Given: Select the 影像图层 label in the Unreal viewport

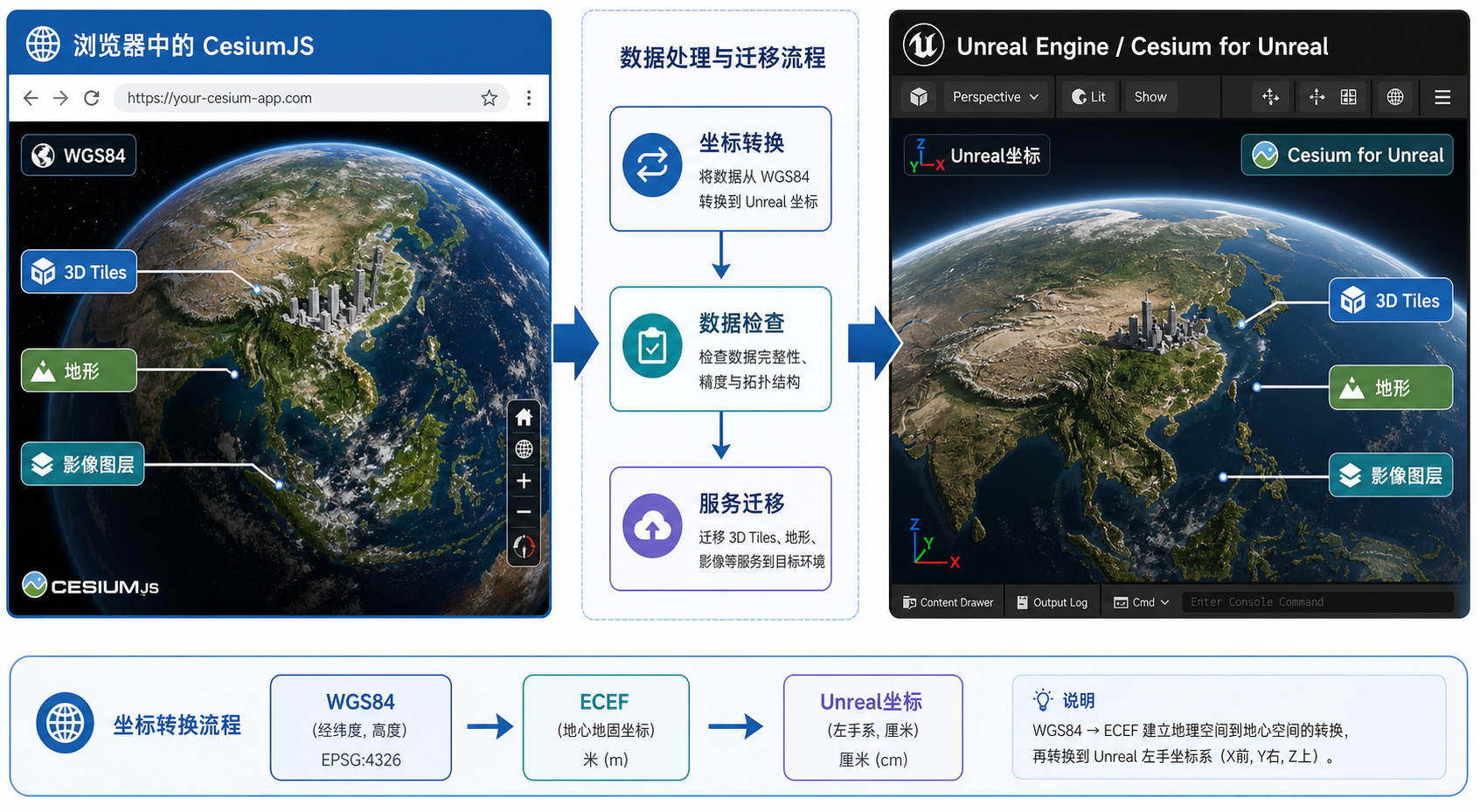Looking at the screenshot, I should tap(1391, 475).
